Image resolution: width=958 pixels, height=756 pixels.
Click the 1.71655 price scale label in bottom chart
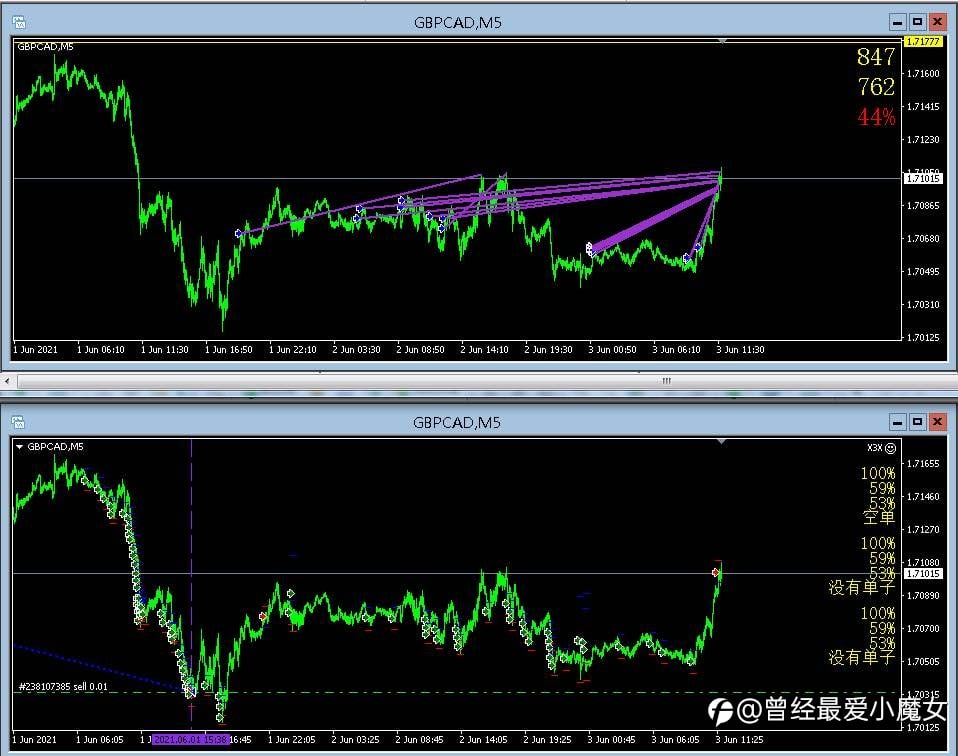coord(923,464)
